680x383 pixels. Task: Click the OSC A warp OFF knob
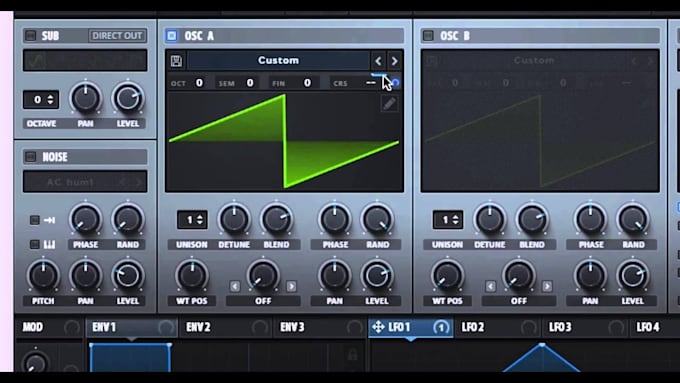[263, 275]
